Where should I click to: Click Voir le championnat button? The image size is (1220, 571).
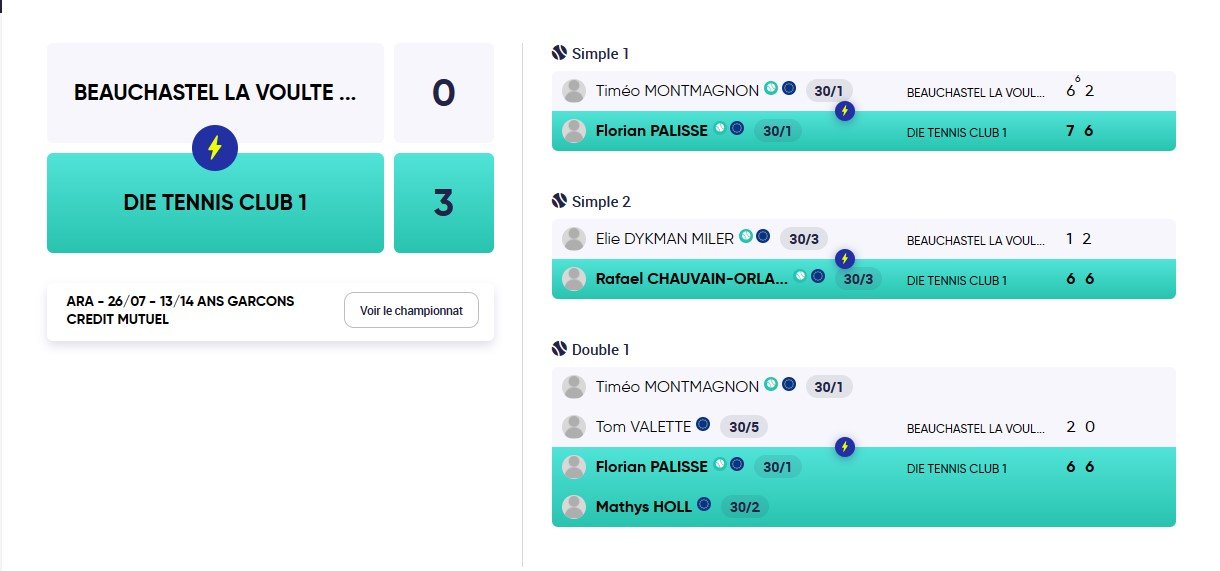411,310
